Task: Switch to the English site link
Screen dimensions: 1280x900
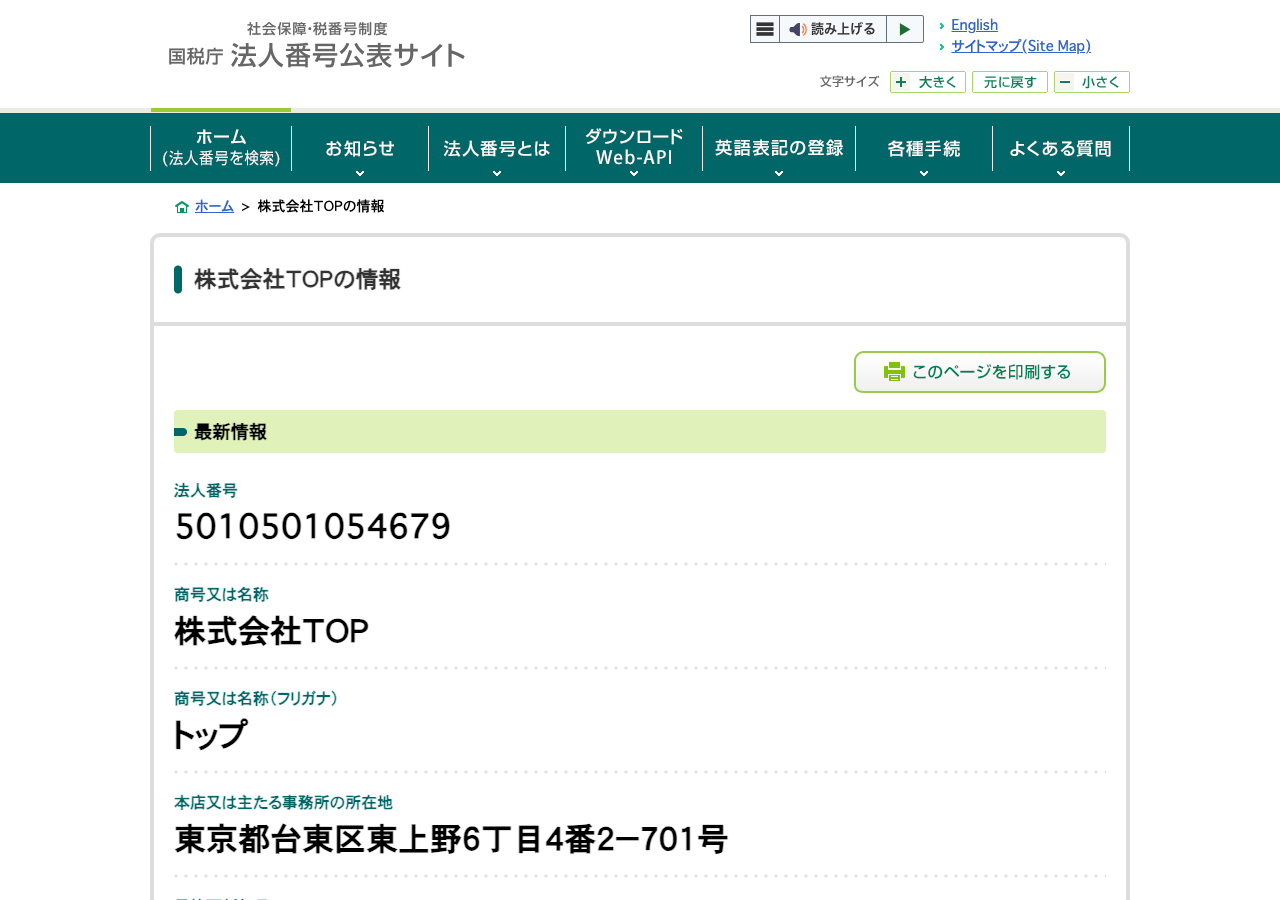Action: (x=974, y=25)
